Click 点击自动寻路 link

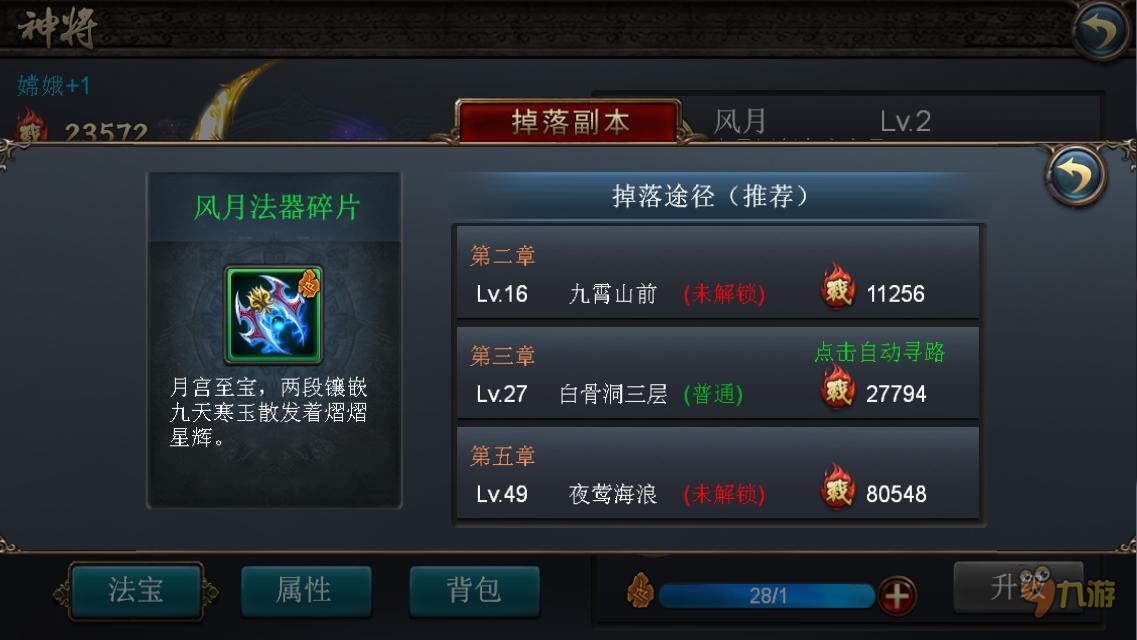(x=879, y=352)
